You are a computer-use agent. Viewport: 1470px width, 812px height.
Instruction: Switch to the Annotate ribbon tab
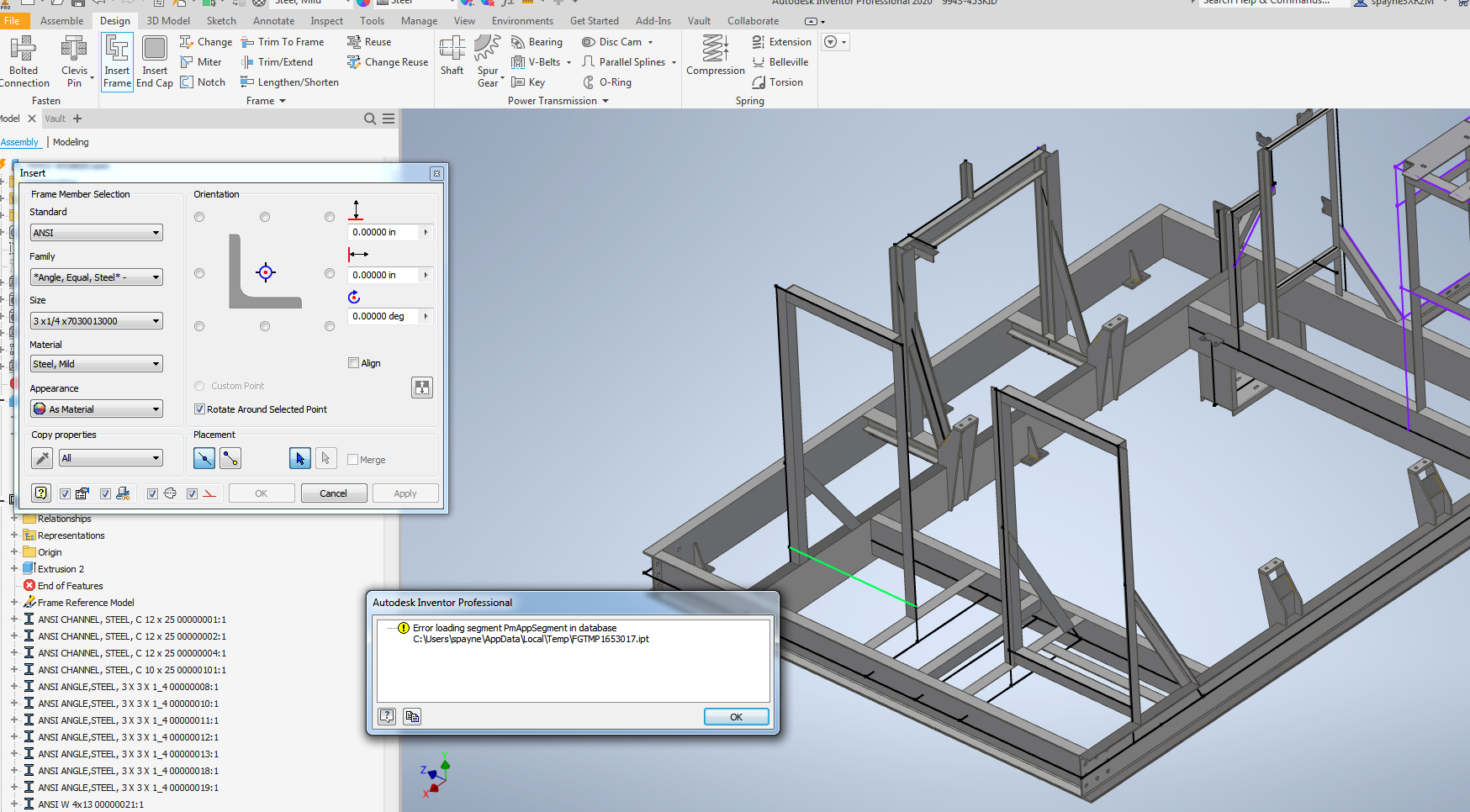point(273,20)
